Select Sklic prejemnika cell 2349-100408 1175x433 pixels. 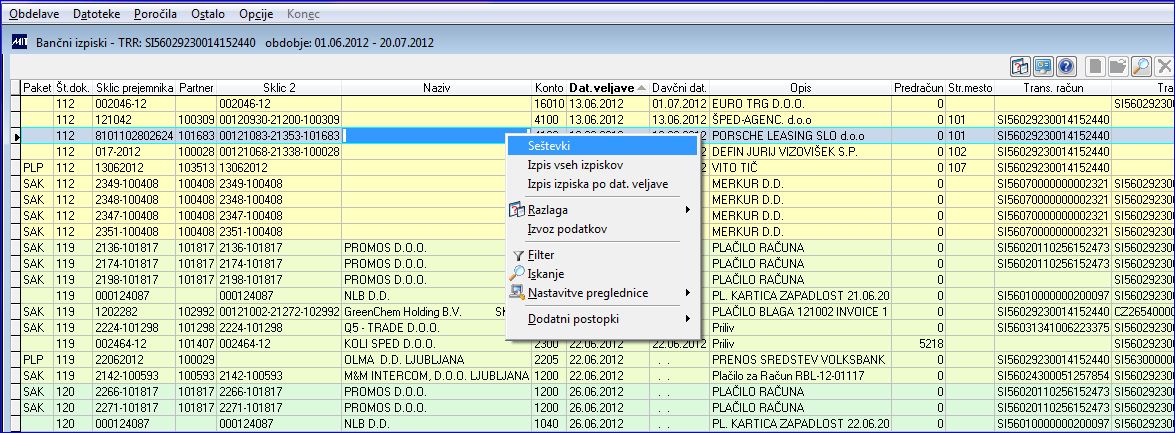[134, 184]
